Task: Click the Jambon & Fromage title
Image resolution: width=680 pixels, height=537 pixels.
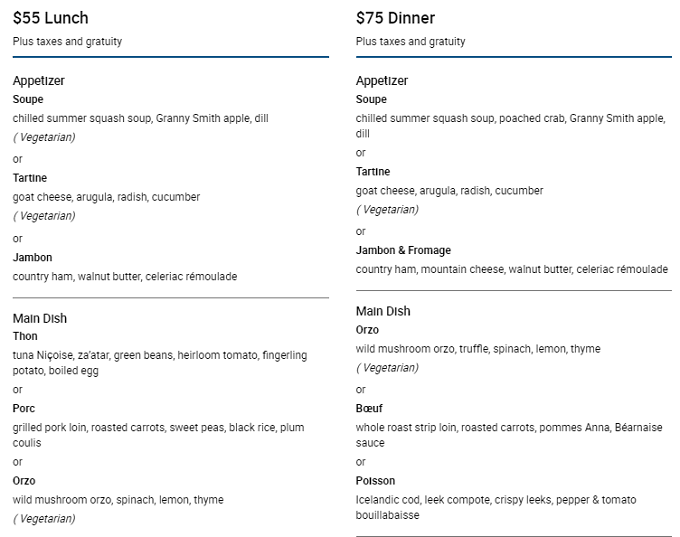Action: point(403,250)
